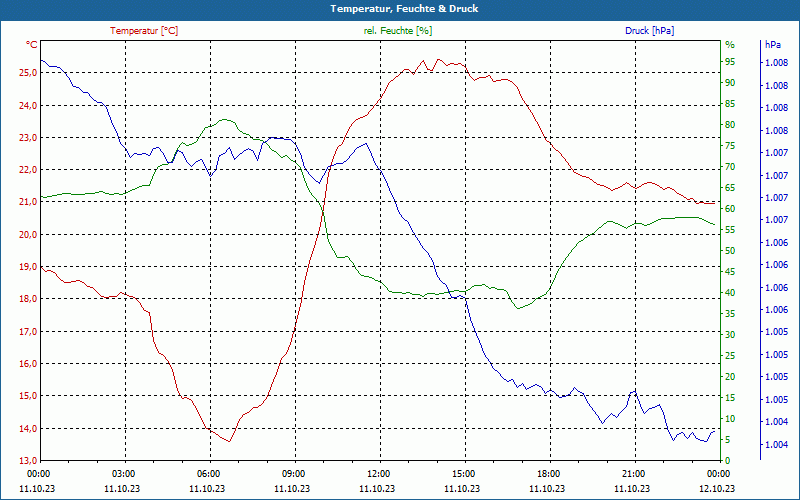This screenshot has width=800, height=500.
Task: Click the '17,0' temperature axis value
Action: pos(28,332)
